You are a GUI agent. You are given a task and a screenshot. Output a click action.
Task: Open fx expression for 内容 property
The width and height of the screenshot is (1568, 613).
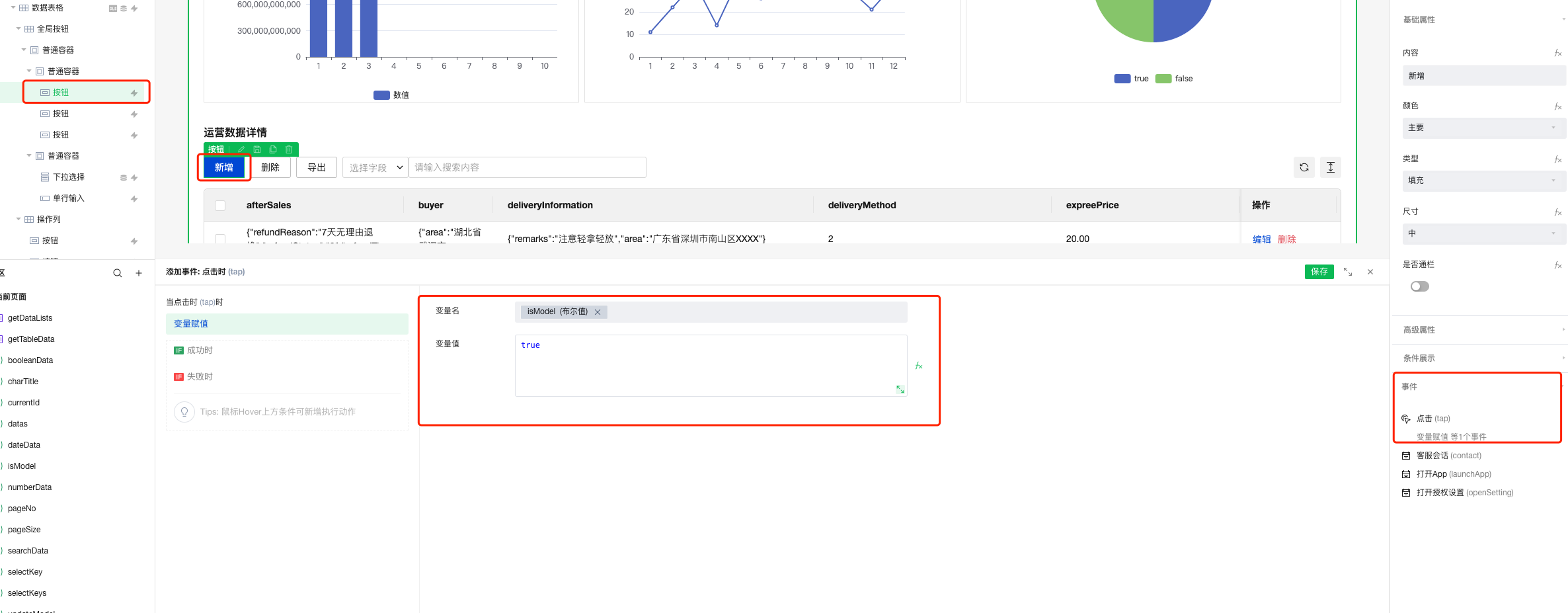[1558, 53]
